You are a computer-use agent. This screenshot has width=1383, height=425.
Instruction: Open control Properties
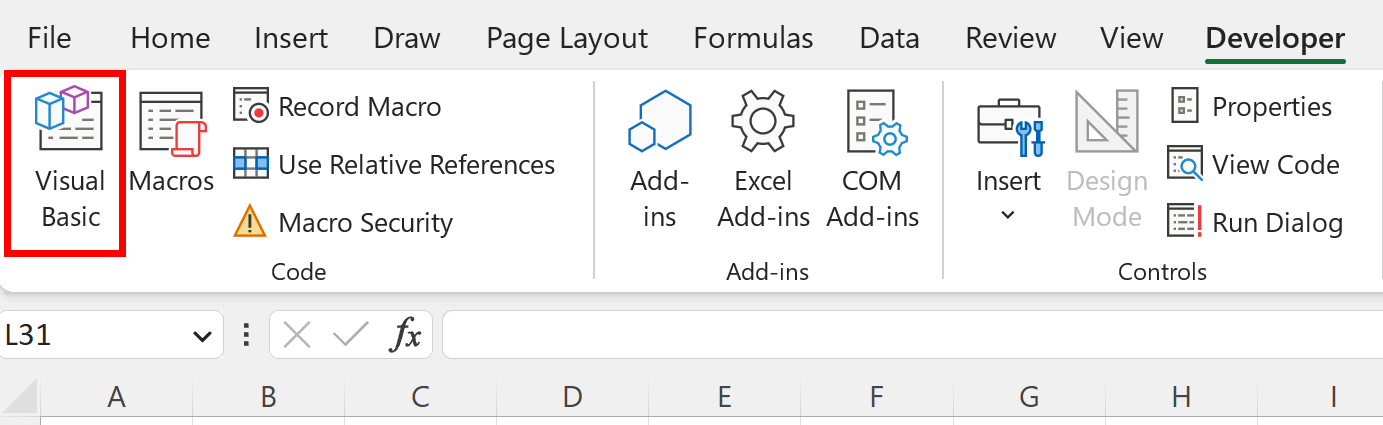pyautogui.click(x=1251, y=107)
